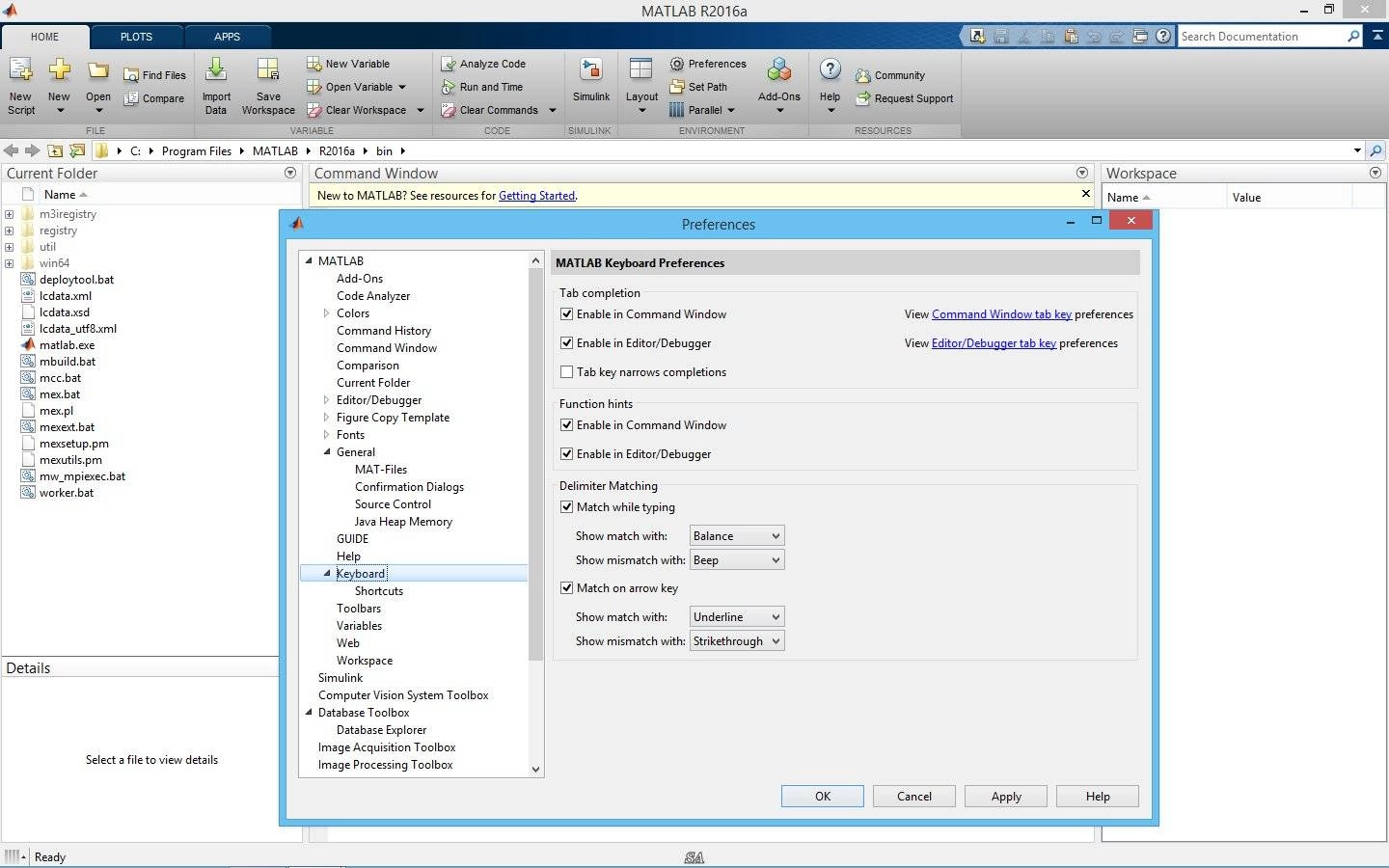This screenshot has width=1389, height=868.
Task: Click browse for folder icon
Action: 76,150
